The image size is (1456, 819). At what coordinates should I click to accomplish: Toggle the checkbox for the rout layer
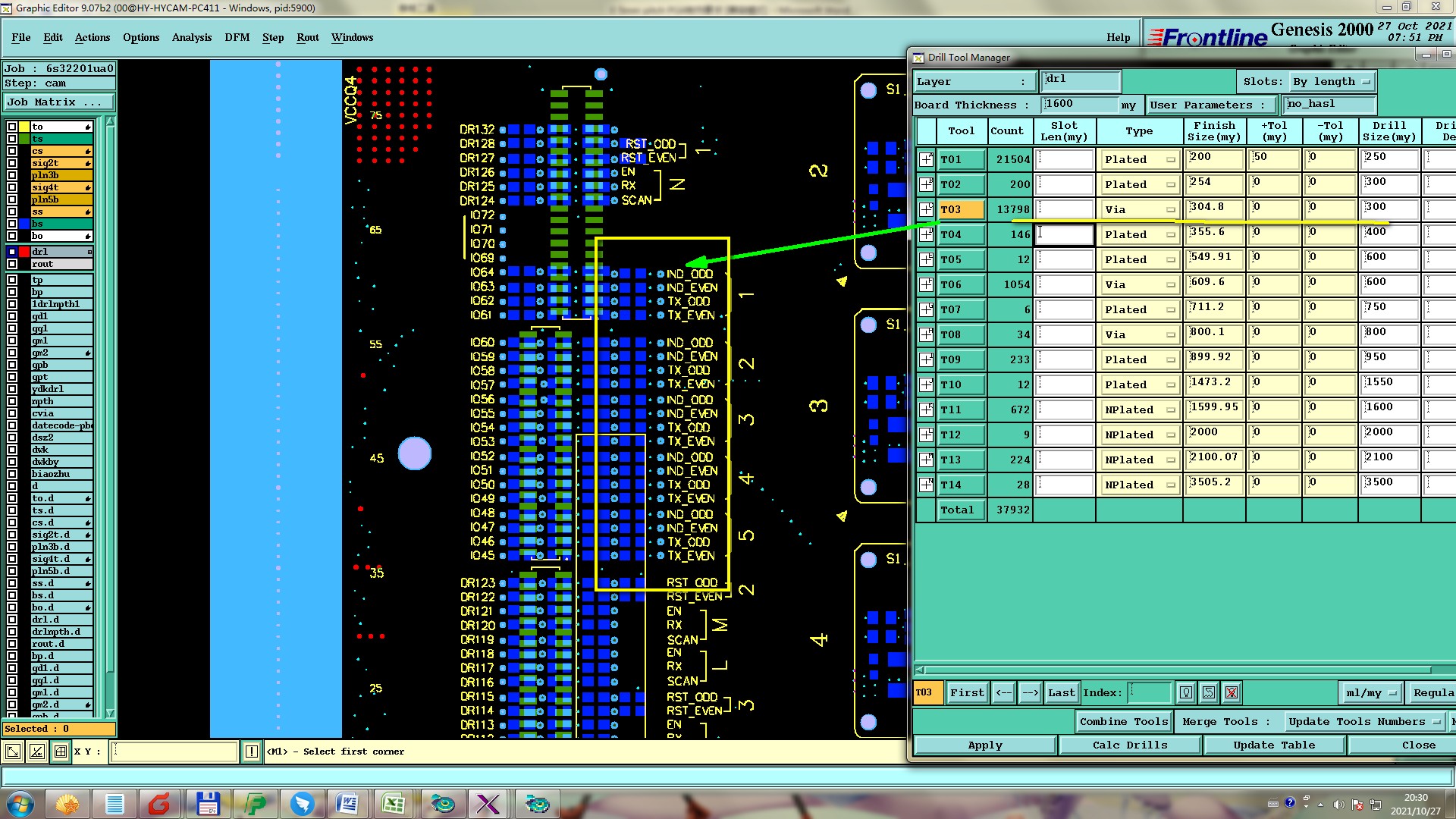(12, 264)
